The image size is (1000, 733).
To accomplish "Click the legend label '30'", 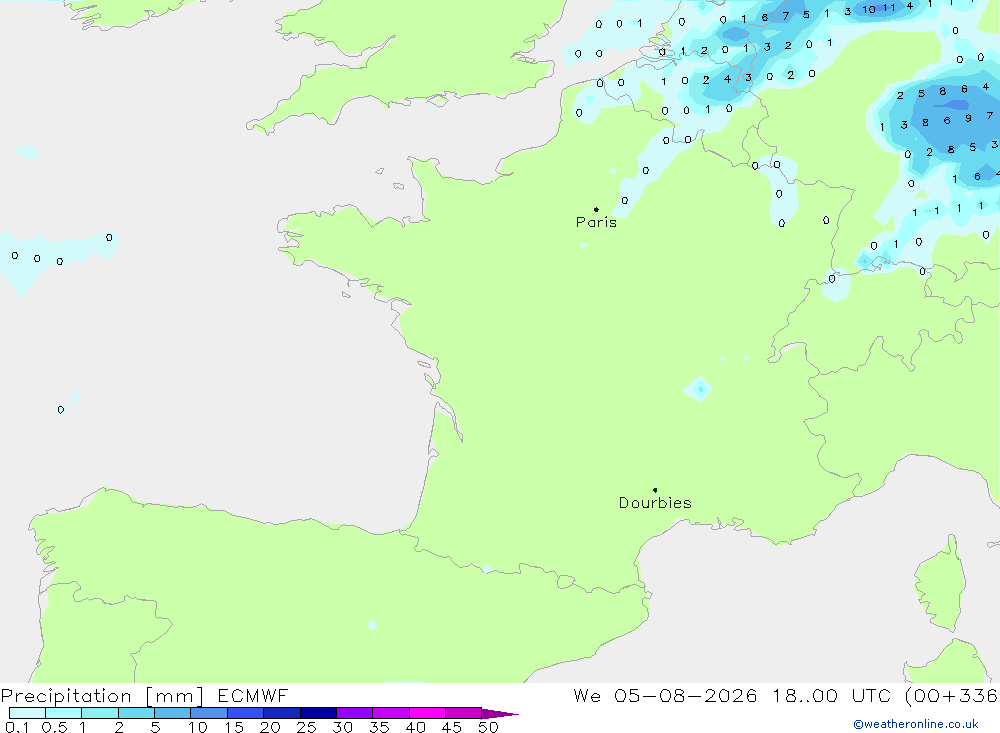I will click(x=342, y=727).
